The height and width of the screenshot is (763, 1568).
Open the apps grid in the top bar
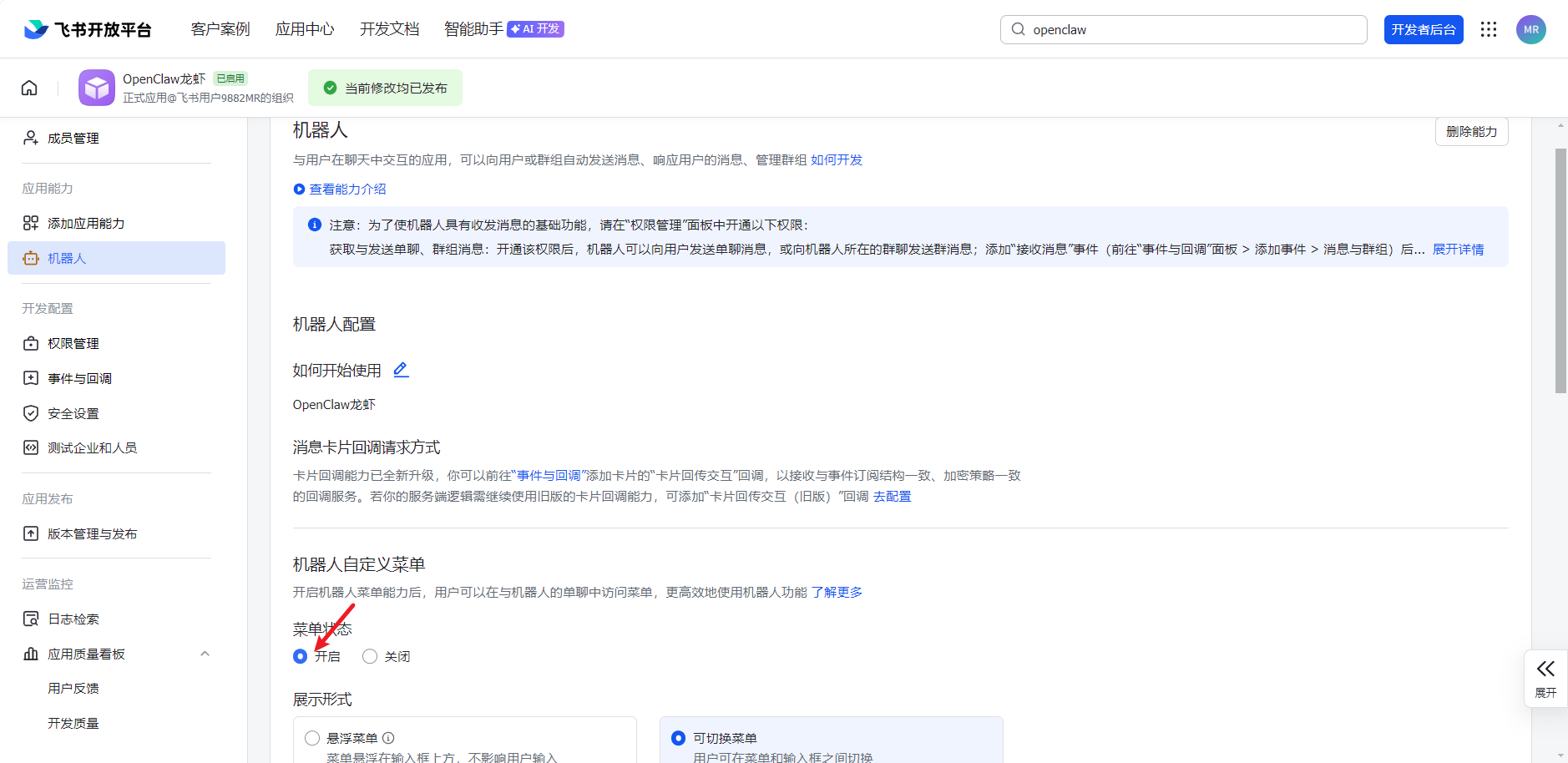(x=1490, y=28)
